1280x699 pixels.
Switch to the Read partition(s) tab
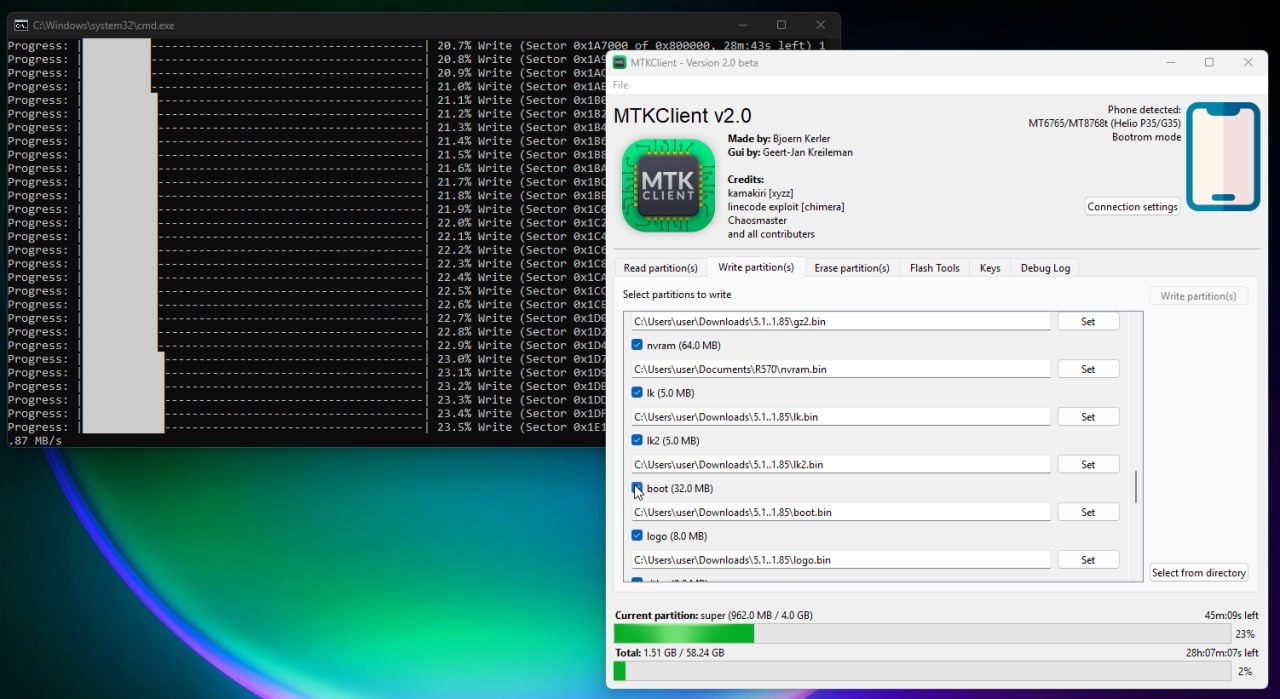tap(660, 268)
